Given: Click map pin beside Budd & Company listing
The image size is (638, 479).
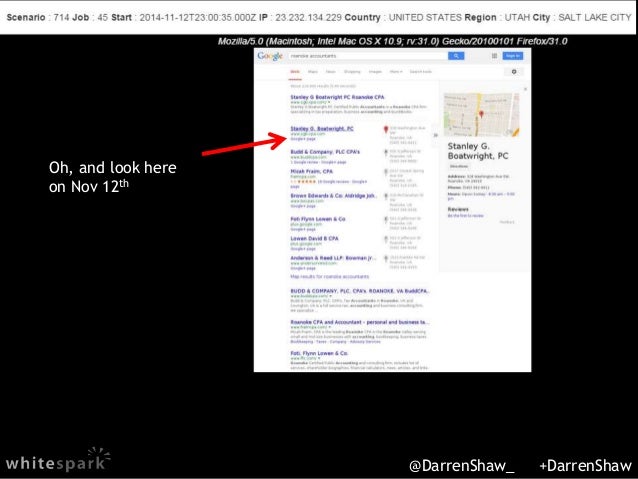Looking at the screenshot, I should [386, 153].
